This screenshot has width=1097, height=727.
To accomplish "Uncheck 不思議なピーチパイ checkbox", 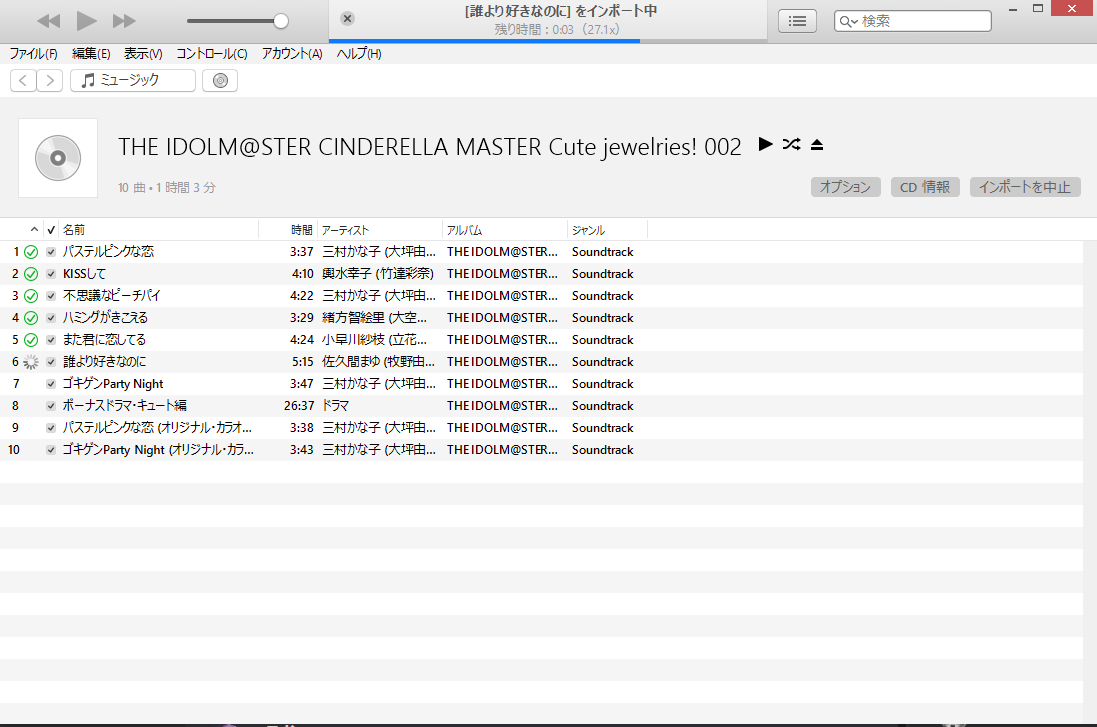I will coord(51,296).
